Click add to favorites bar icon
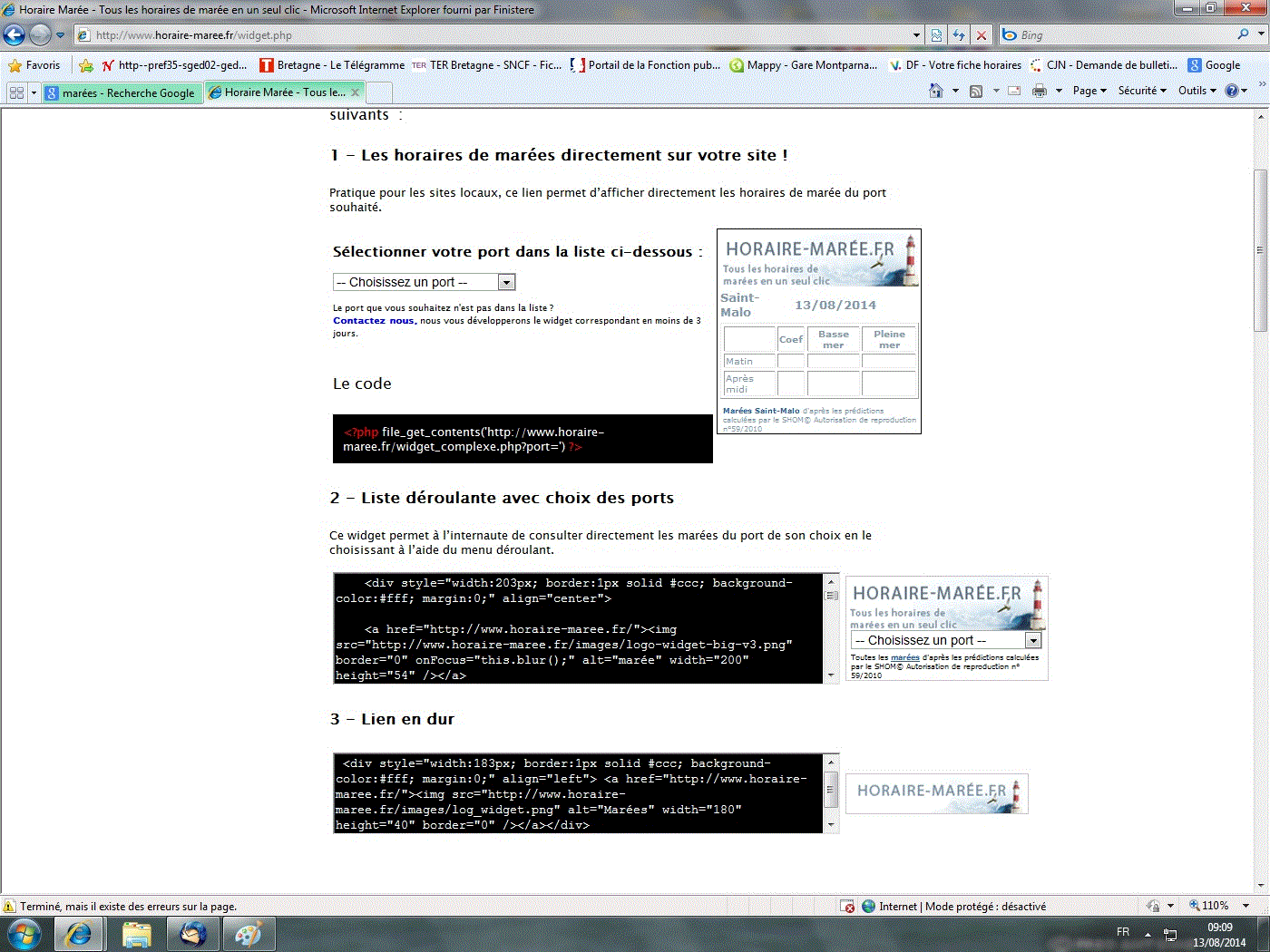The height and width of the screenshot is (952, 1270). click(85, 65)
